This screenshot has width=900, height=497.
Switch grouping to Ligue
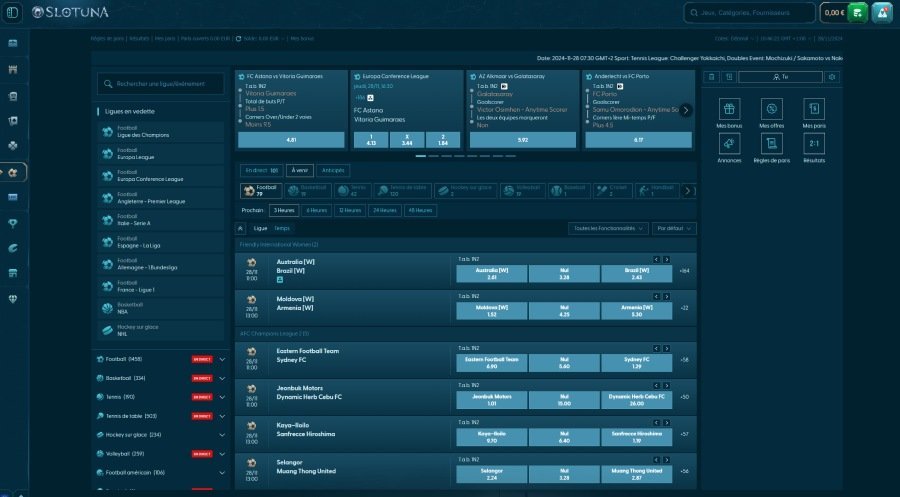tap(260, 228)
